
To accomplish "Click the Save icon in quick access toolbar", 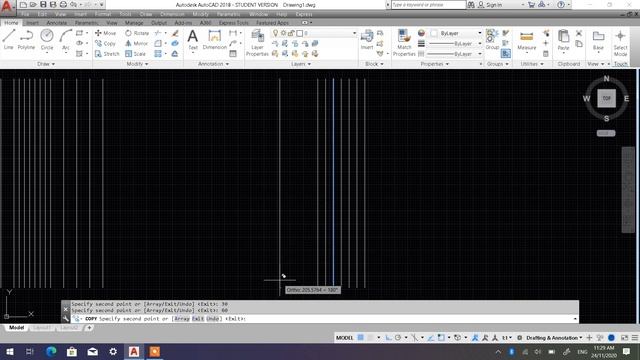I will (43, 5).
